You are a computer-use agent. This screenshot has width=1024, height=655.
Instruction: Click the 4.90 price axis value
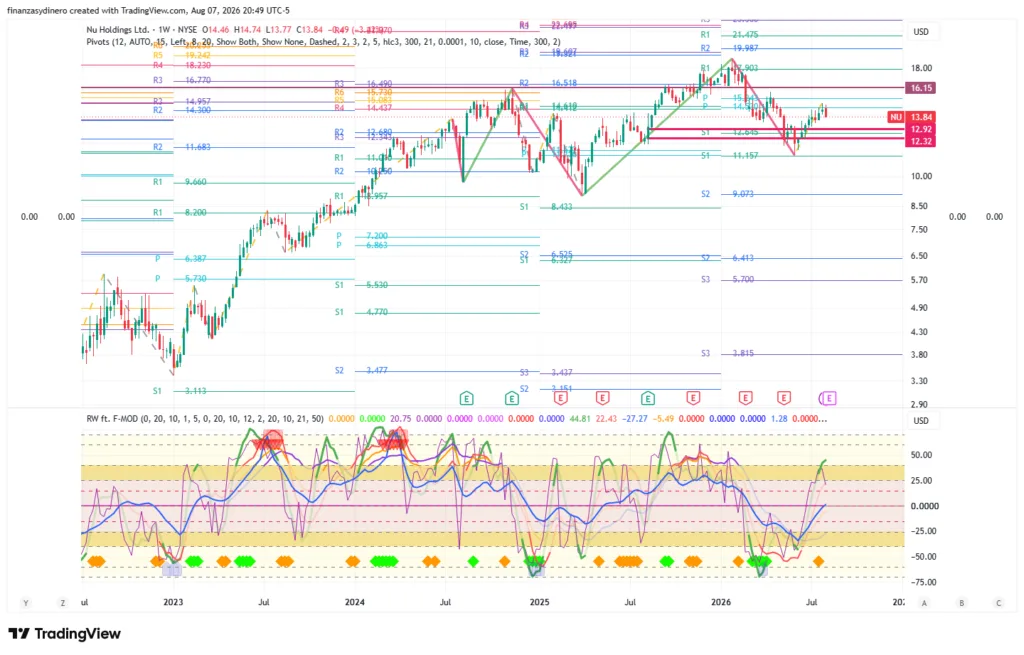tap(920, 308)
